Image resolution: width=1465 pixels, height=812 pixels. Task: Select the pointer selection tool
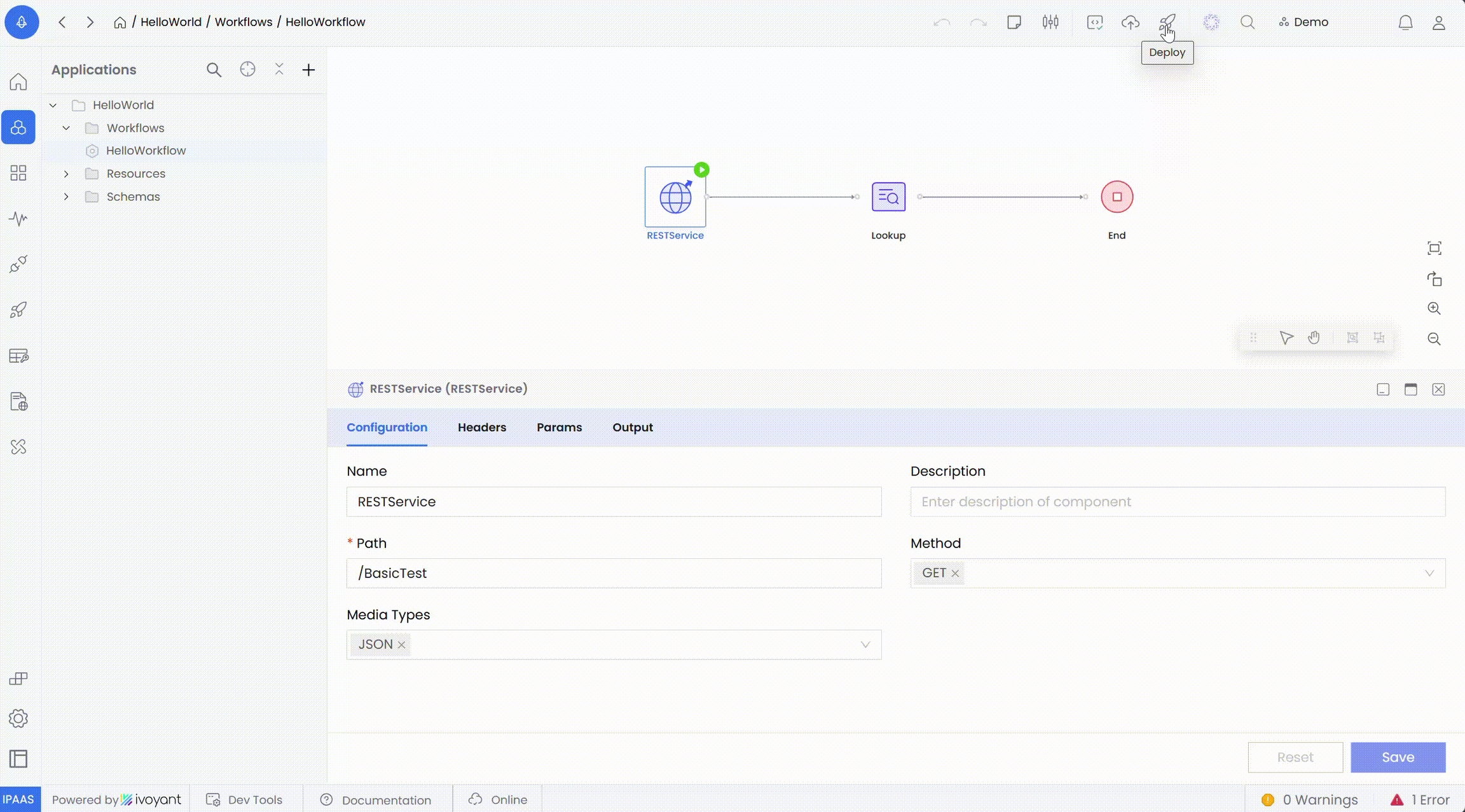(x=1286, y=338)
